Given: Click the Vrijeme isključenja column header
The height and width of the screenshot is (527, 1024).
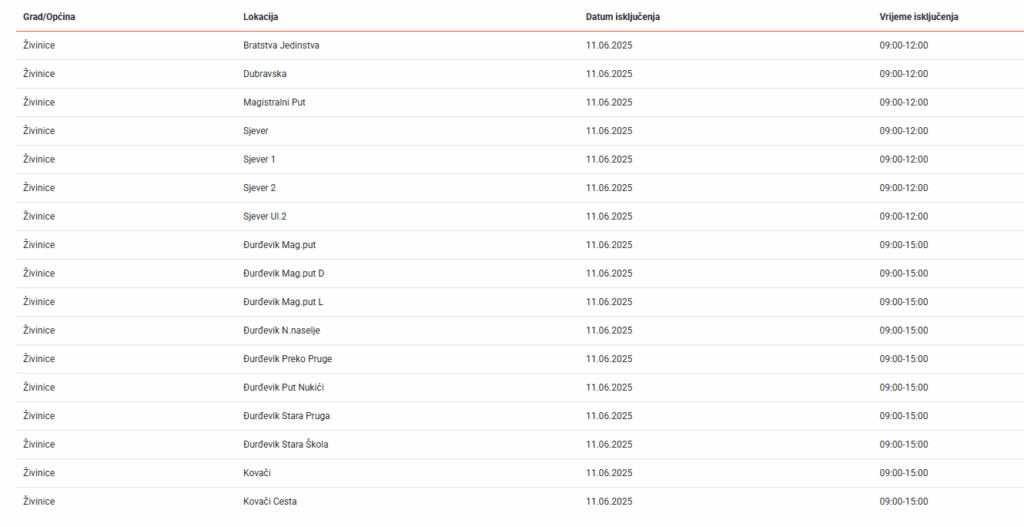Looking at the screenshot, I should 919,17.
